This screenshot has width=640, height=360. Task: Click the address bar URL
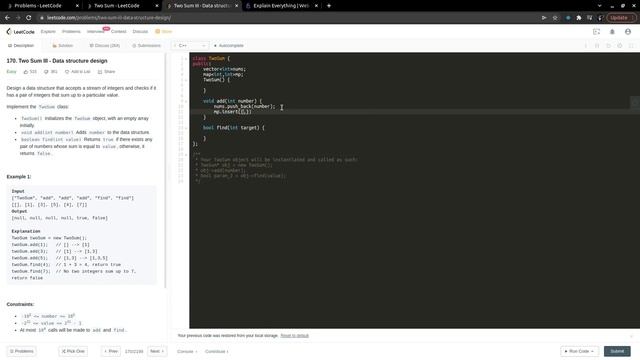[109, 18]
